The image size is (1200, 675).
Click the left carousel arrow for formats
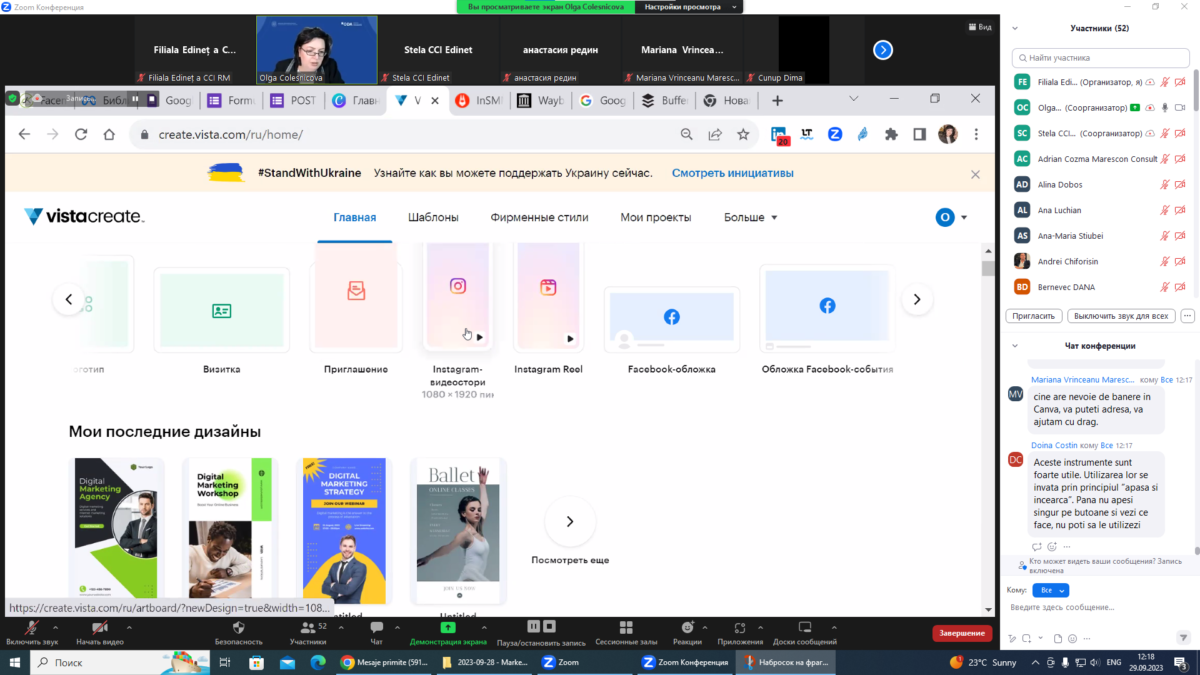69,299
